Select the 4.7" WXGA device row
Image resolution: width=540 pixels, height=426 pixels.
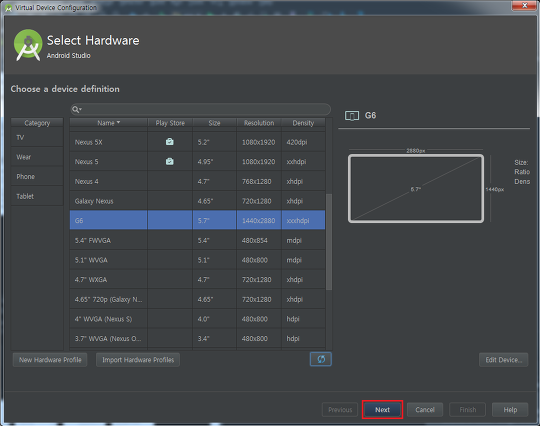pyautogui.click(x=197, y=279)
